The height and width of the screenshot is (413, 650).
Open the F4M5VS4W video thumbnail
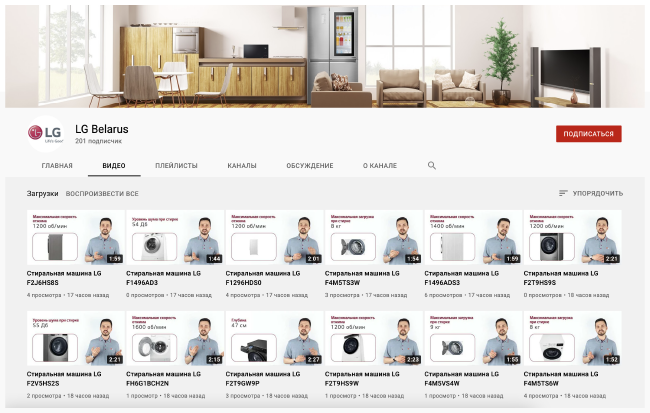(473, 338)
